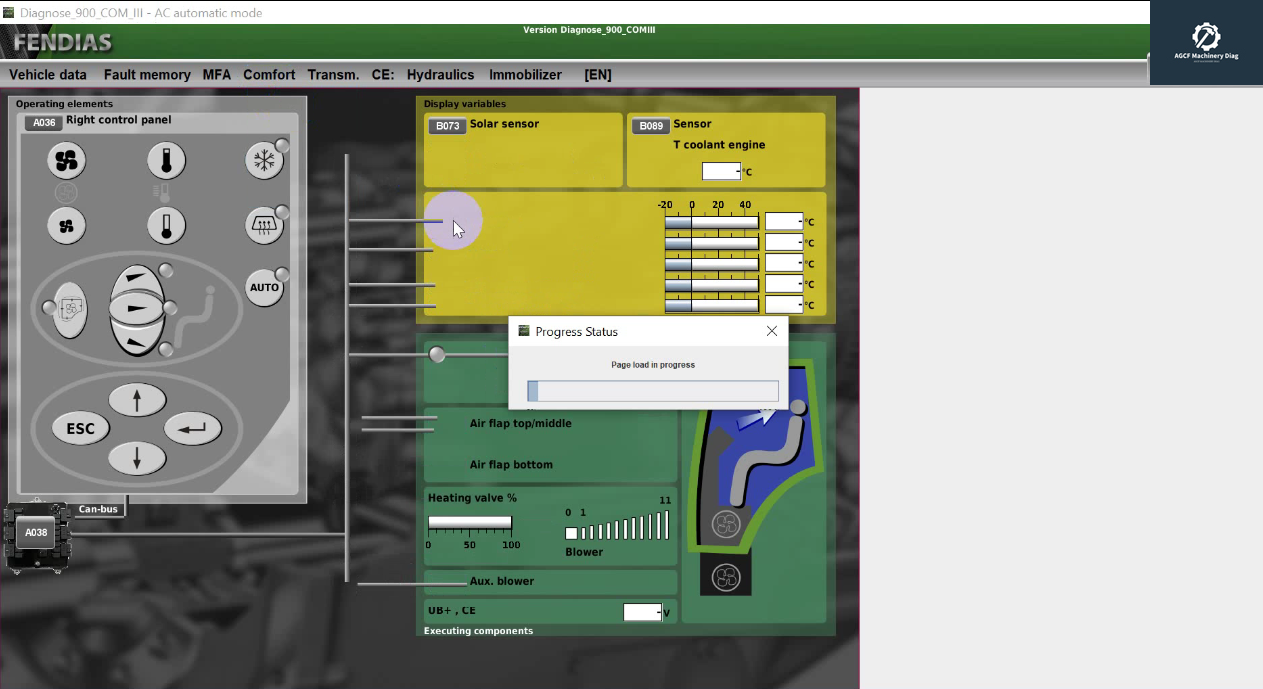Screen dimensions: 1263x689
Task: Select the fan speed decrease icon
Action: (66, 226)
